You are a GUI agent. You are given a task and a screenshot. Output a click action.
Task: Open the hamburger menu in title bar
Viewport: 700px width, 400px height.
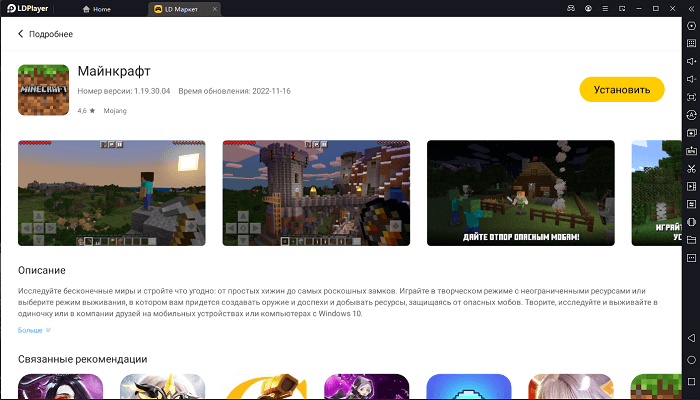(x=605, y=8)
